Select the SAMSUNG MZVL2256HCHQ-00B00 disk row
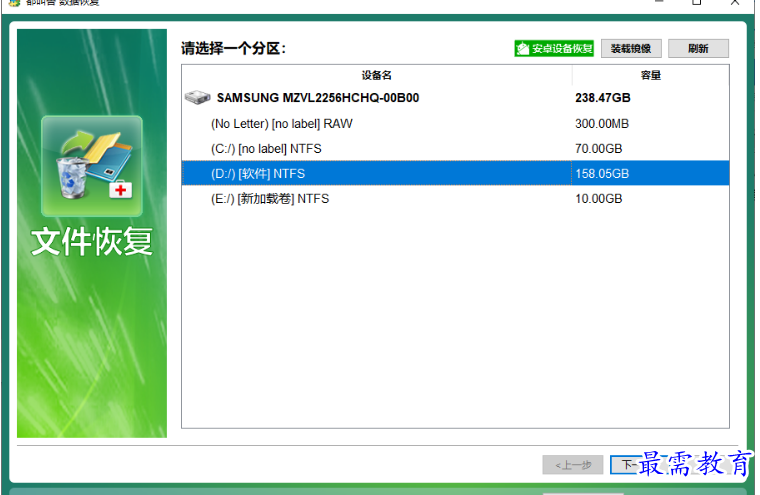The image size is (760, 495). pos(455,98)
